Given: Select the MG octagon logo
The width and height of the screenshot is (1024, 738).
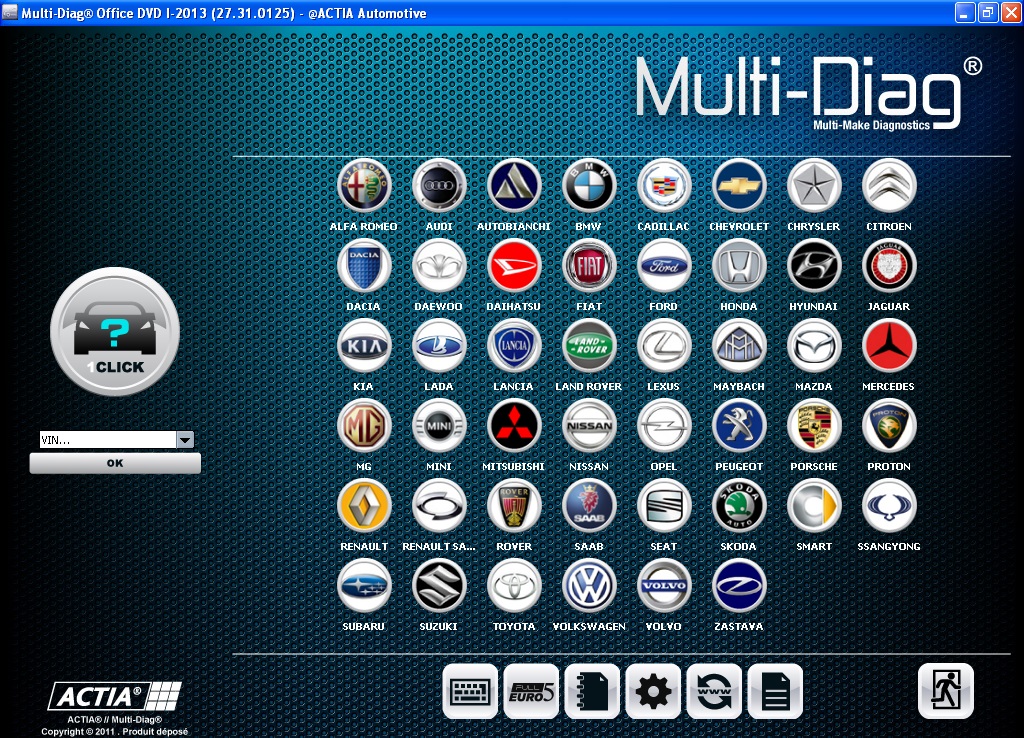Looking at the screenshot, I should tap(364, 426).
